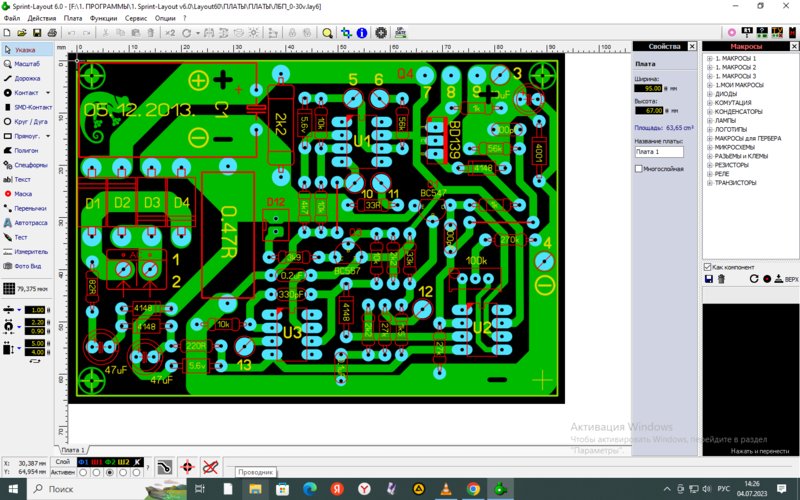Open a file with the folder toolbar icon
Viewport: 800px width, 500px height.
point(21,33)
